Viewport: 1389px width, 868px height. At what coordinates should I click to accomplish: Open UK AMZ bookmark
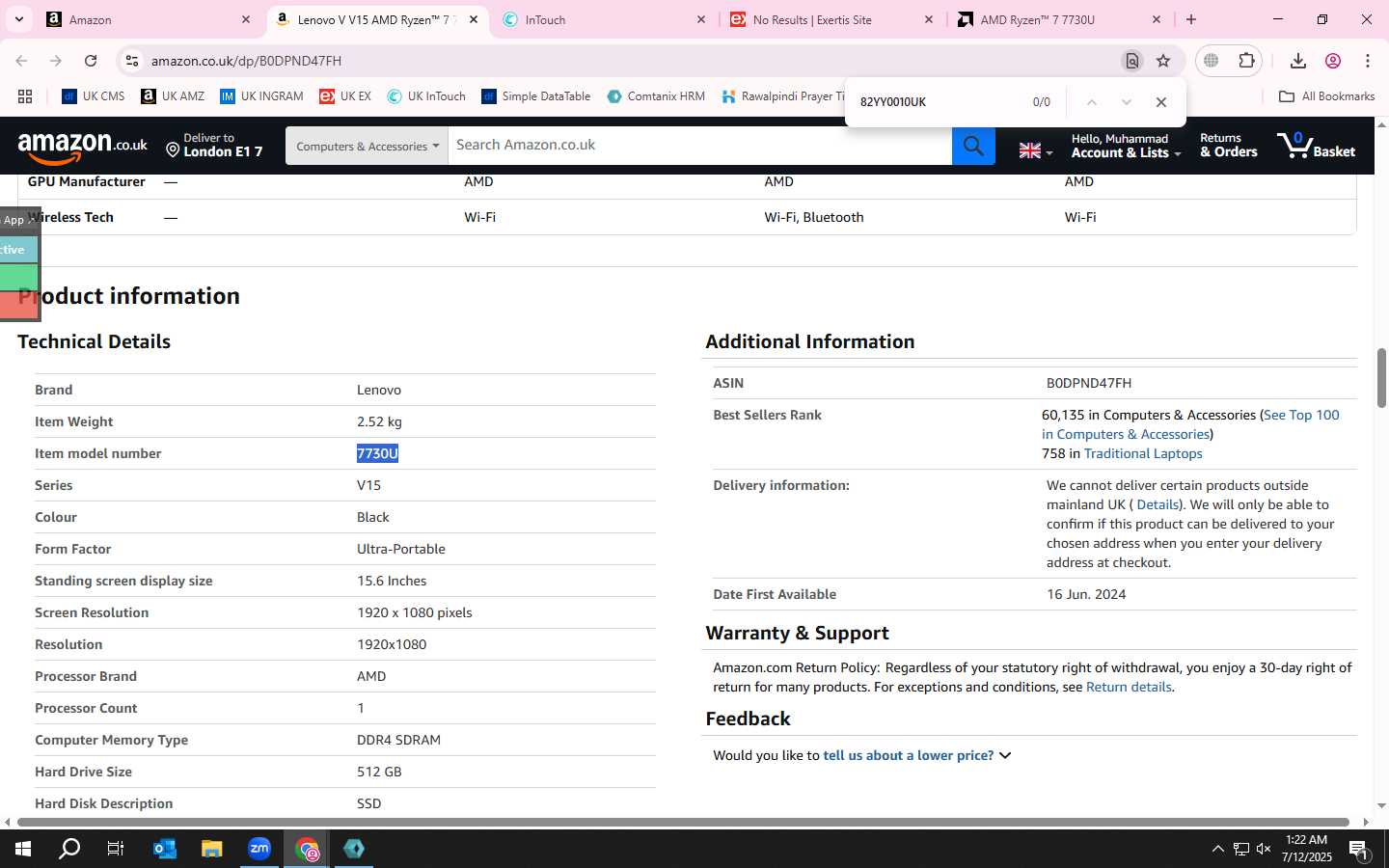pyautogui.click(x=173, y=96)
